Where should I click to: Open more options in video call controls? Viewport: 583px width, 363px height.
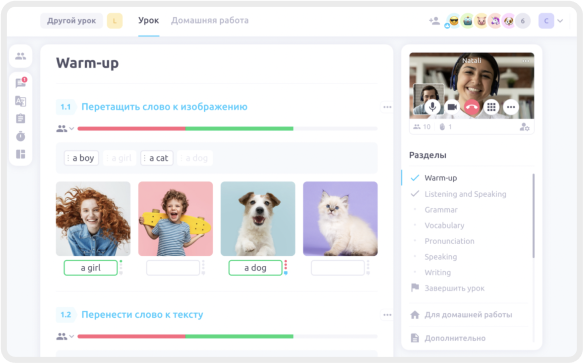(511, 107)
